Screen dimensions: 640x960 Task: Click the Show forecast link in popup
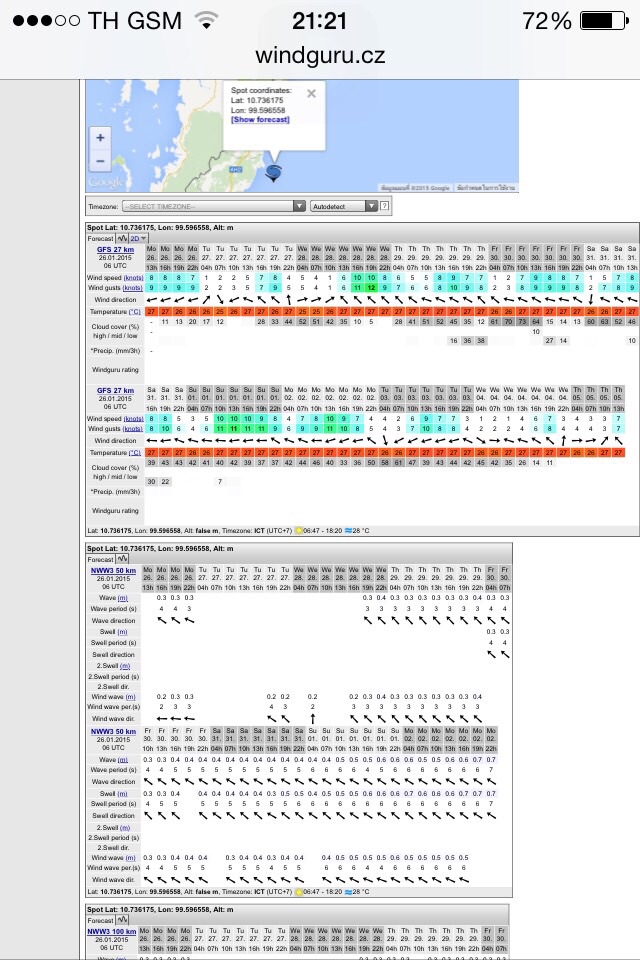[x=260, y=119]
